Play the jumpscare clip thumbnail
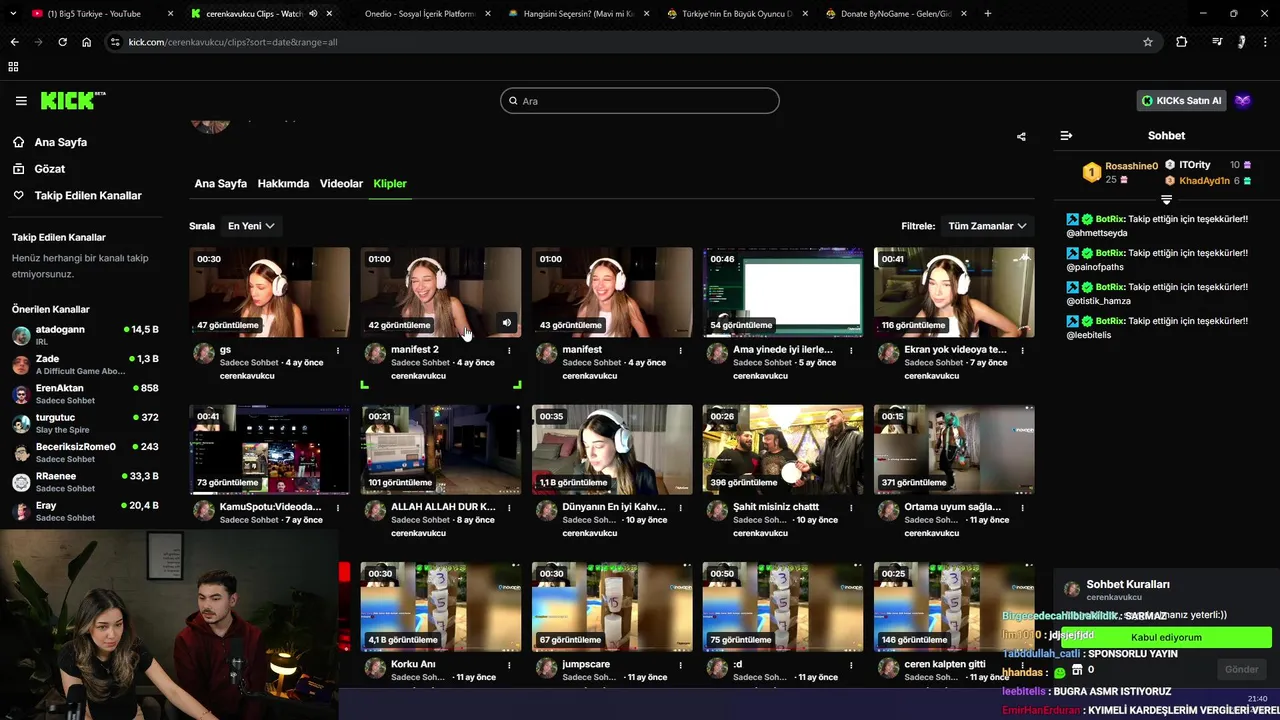1280x720 pixels. click(x=612, y=606)
